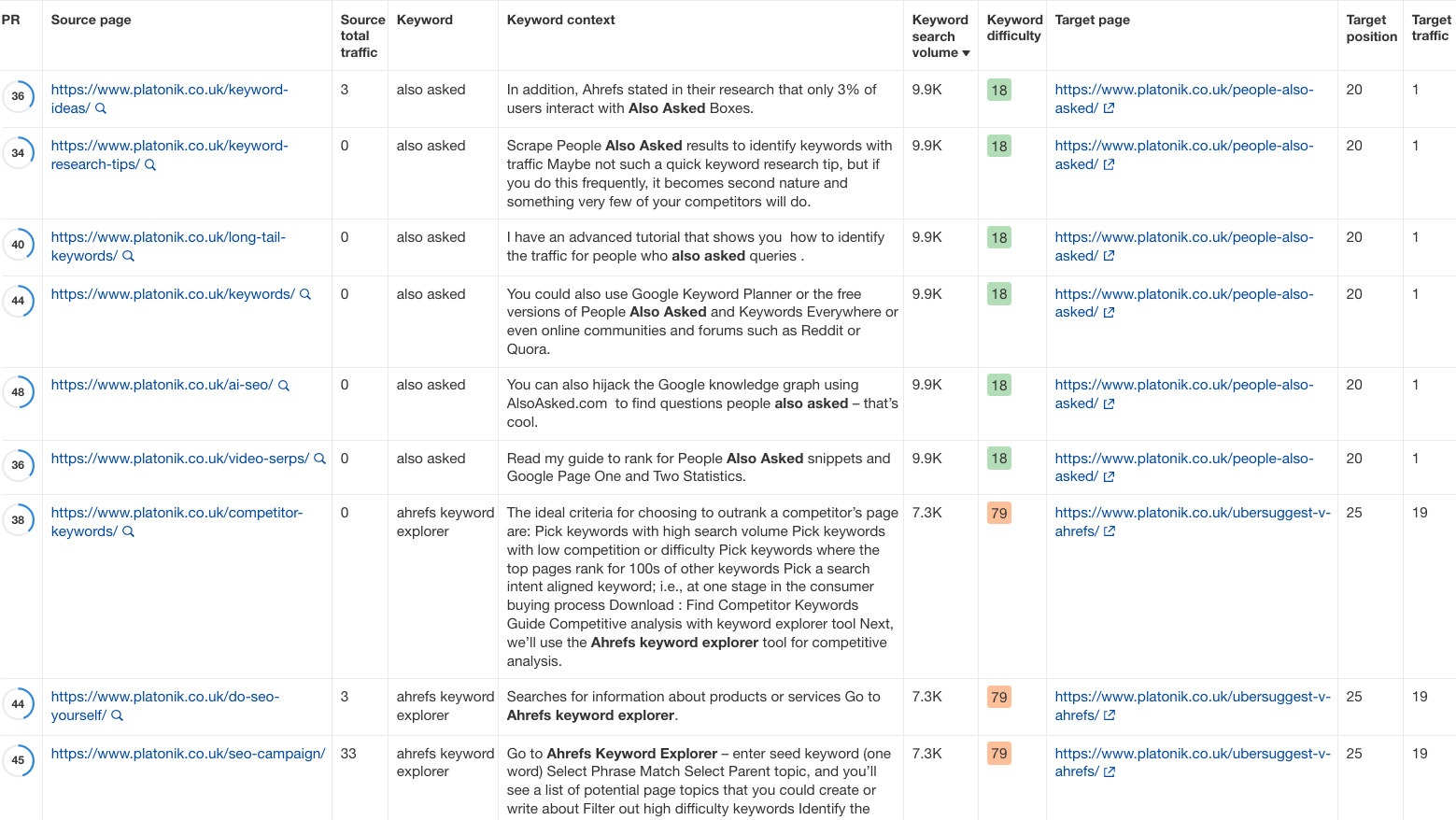1456x820 pixels.
Task: Open the external-link icon on the first people-also-asked target
Action: (1109, 108)
